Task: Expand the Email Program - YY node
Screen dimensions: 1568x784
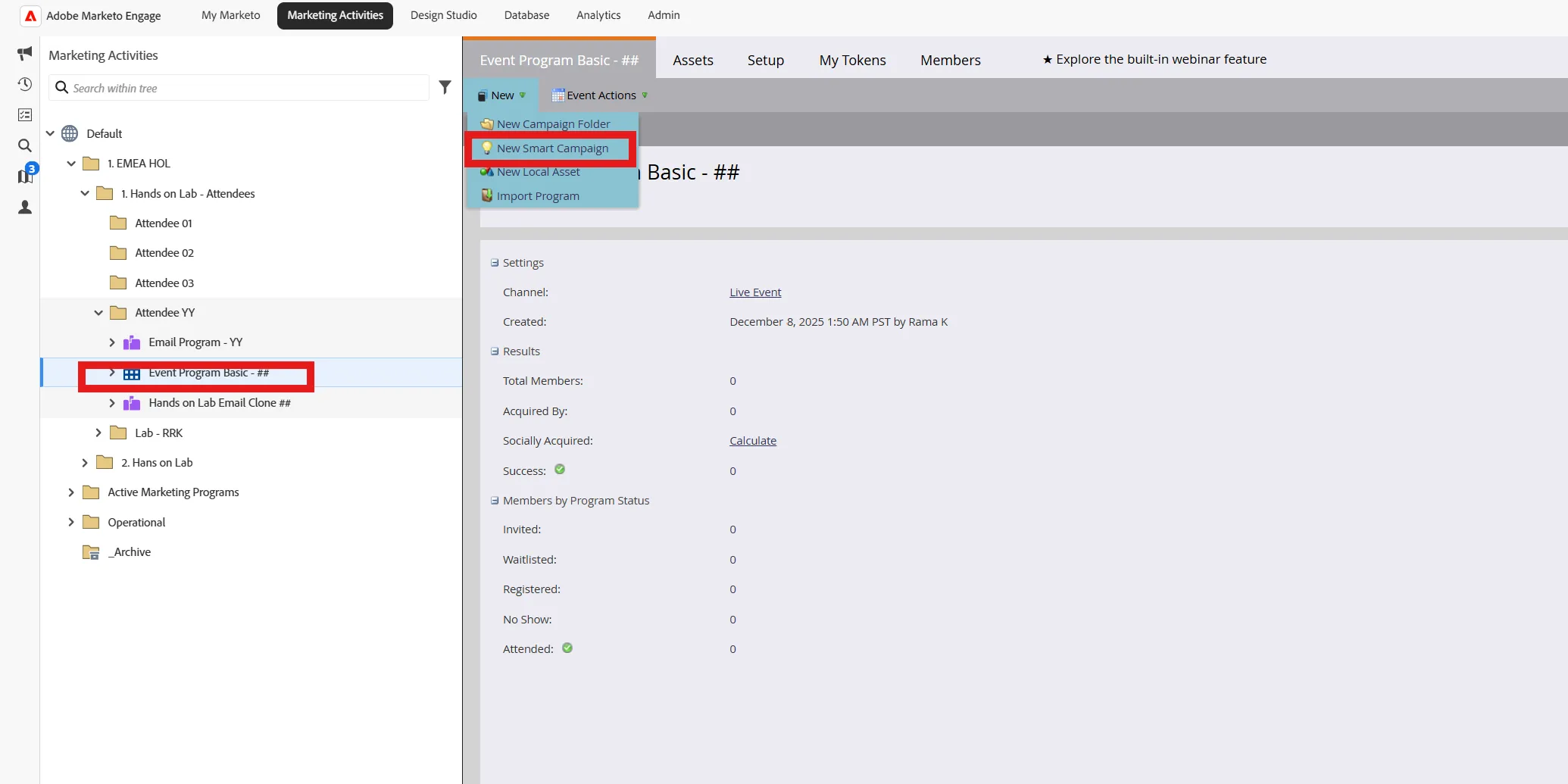Action: point(112,342)
